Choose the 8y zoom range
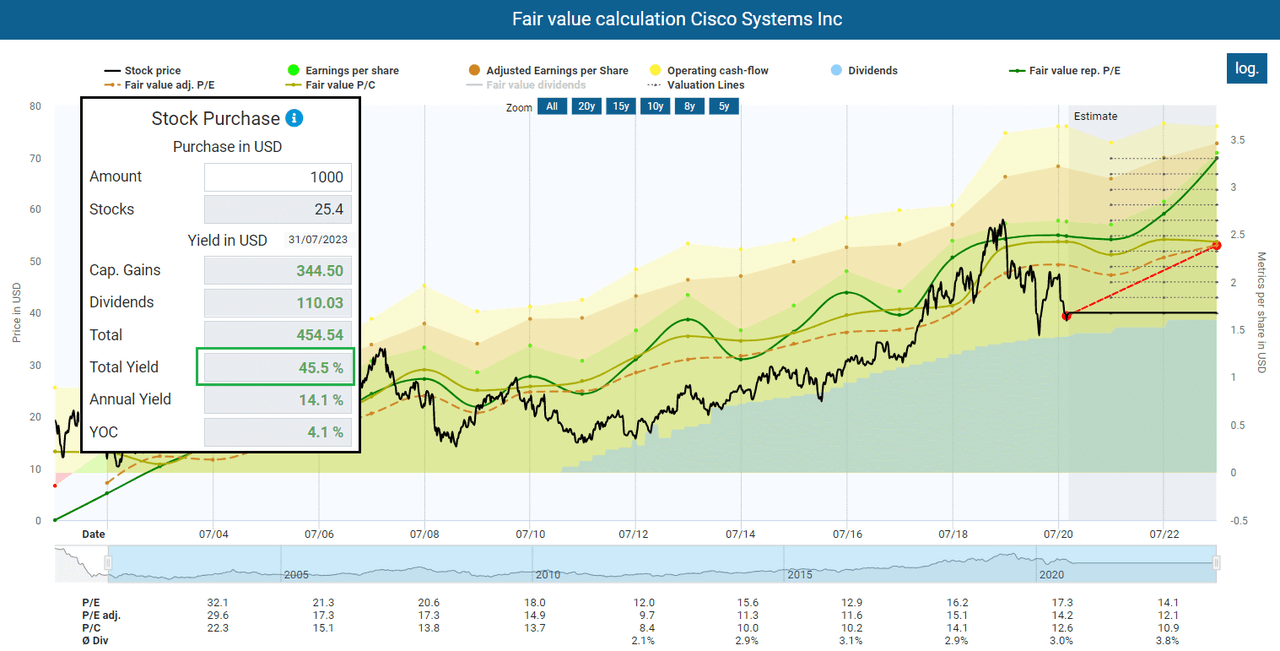This screenshot has height=651, width=1280. click(690, 107)
